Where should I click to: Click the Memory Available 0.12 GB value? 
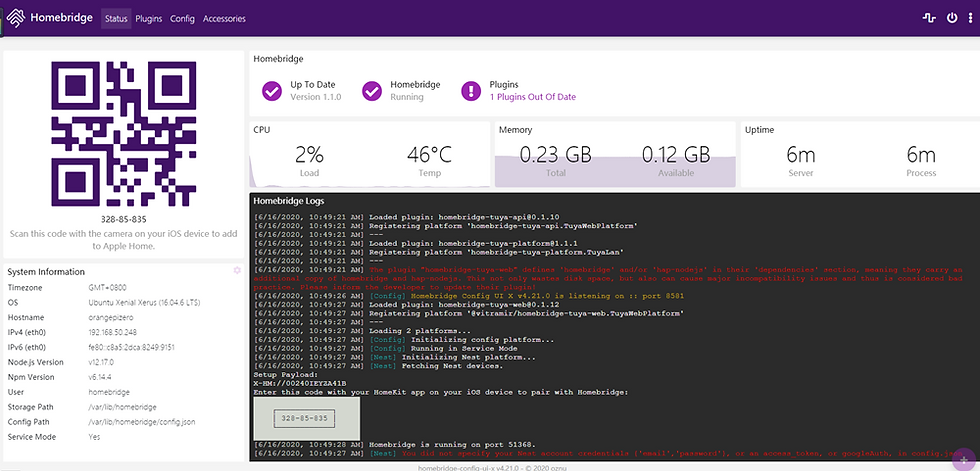[676, 154]
